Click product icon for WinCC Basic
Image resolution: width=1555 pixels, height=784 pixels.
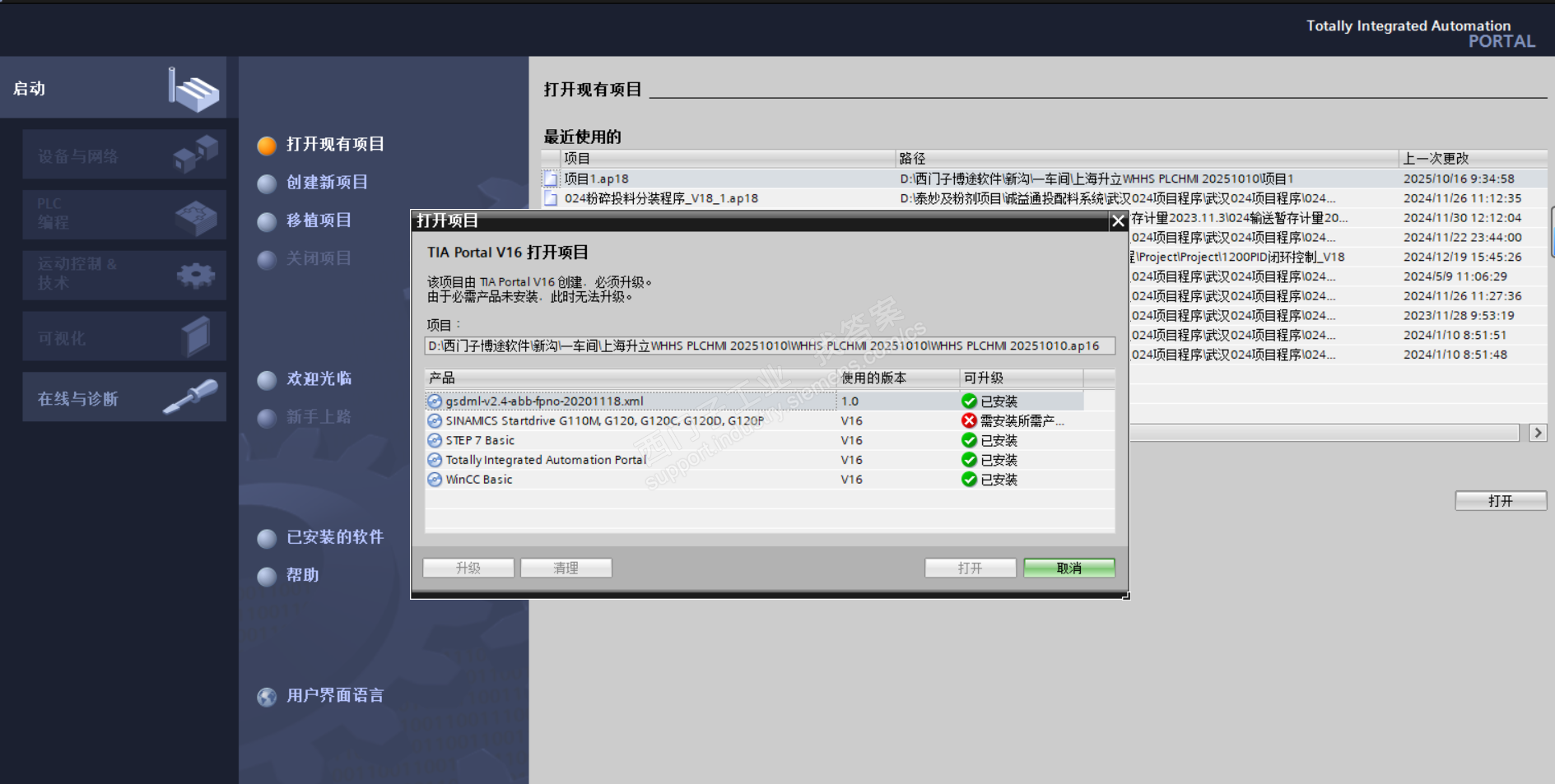[x=435, y=480]
